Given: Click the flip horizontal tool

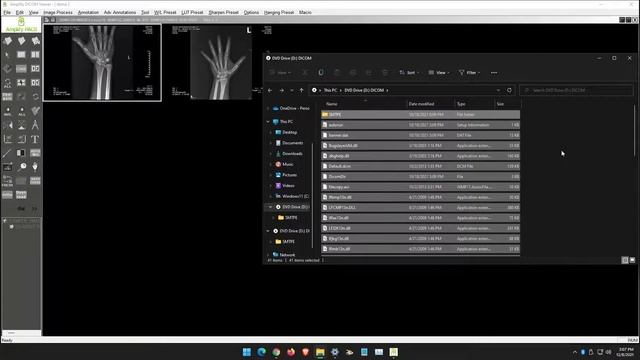Looking at the screenshot, I should (x=7, y=125).
